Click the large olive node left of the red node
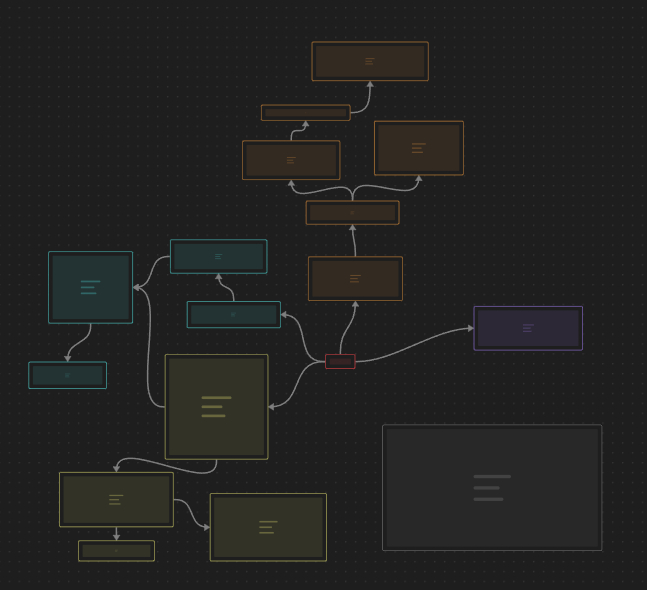 click(216, 406)
